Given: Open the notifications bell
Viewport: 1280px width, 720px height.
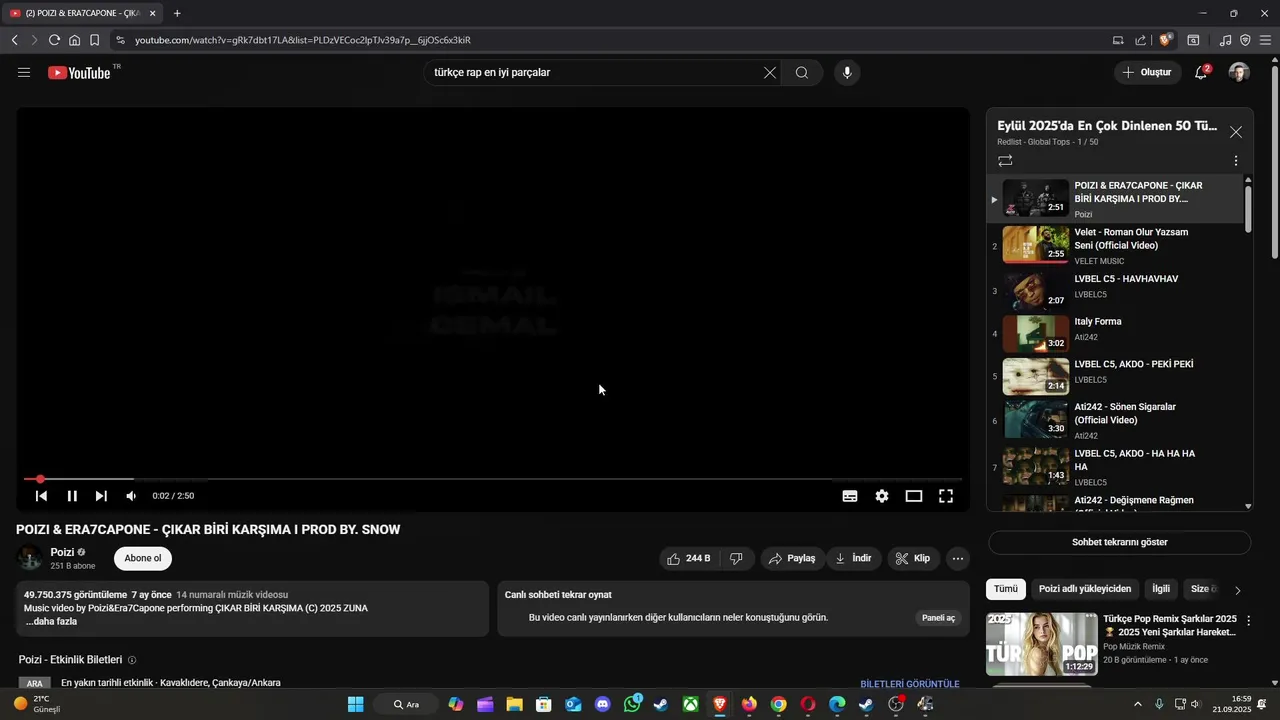Looking at the screenshot, I should pos(1201,72).
